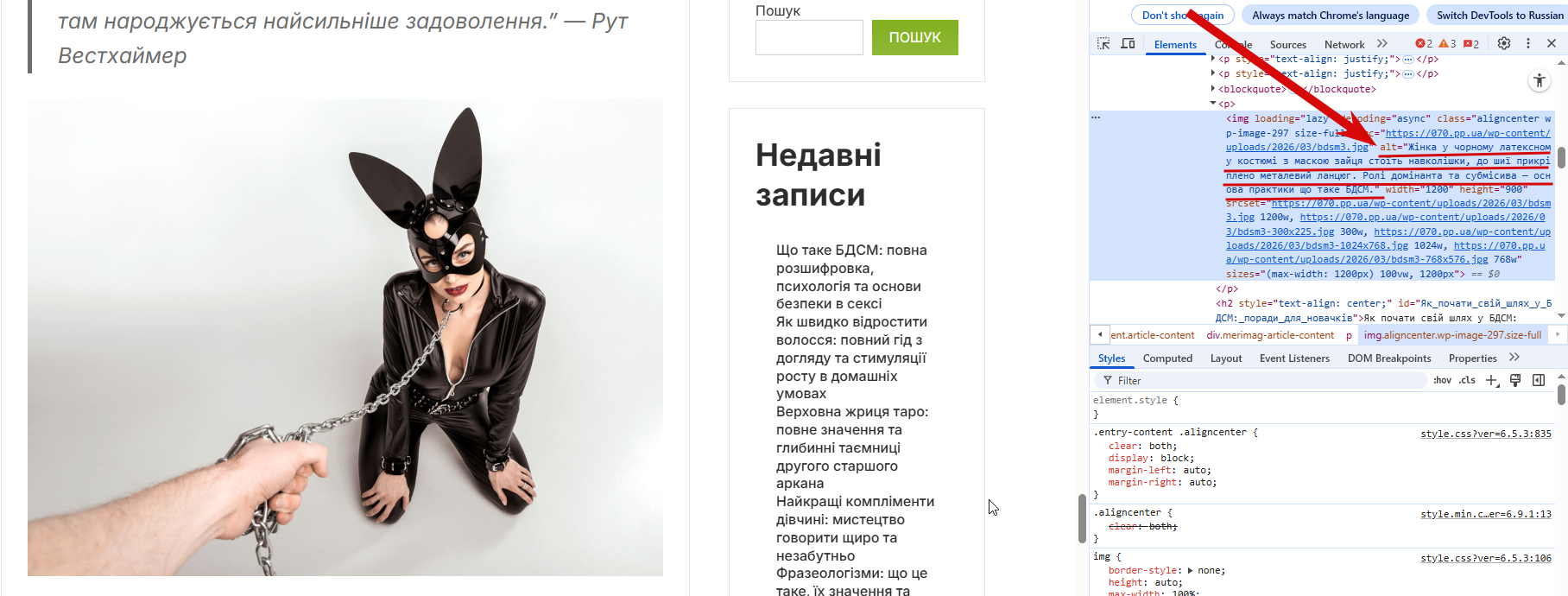The width and height of the screenshot is (1568, 596).
Task: Collapse the open p element node
Action: [1213, 103]
